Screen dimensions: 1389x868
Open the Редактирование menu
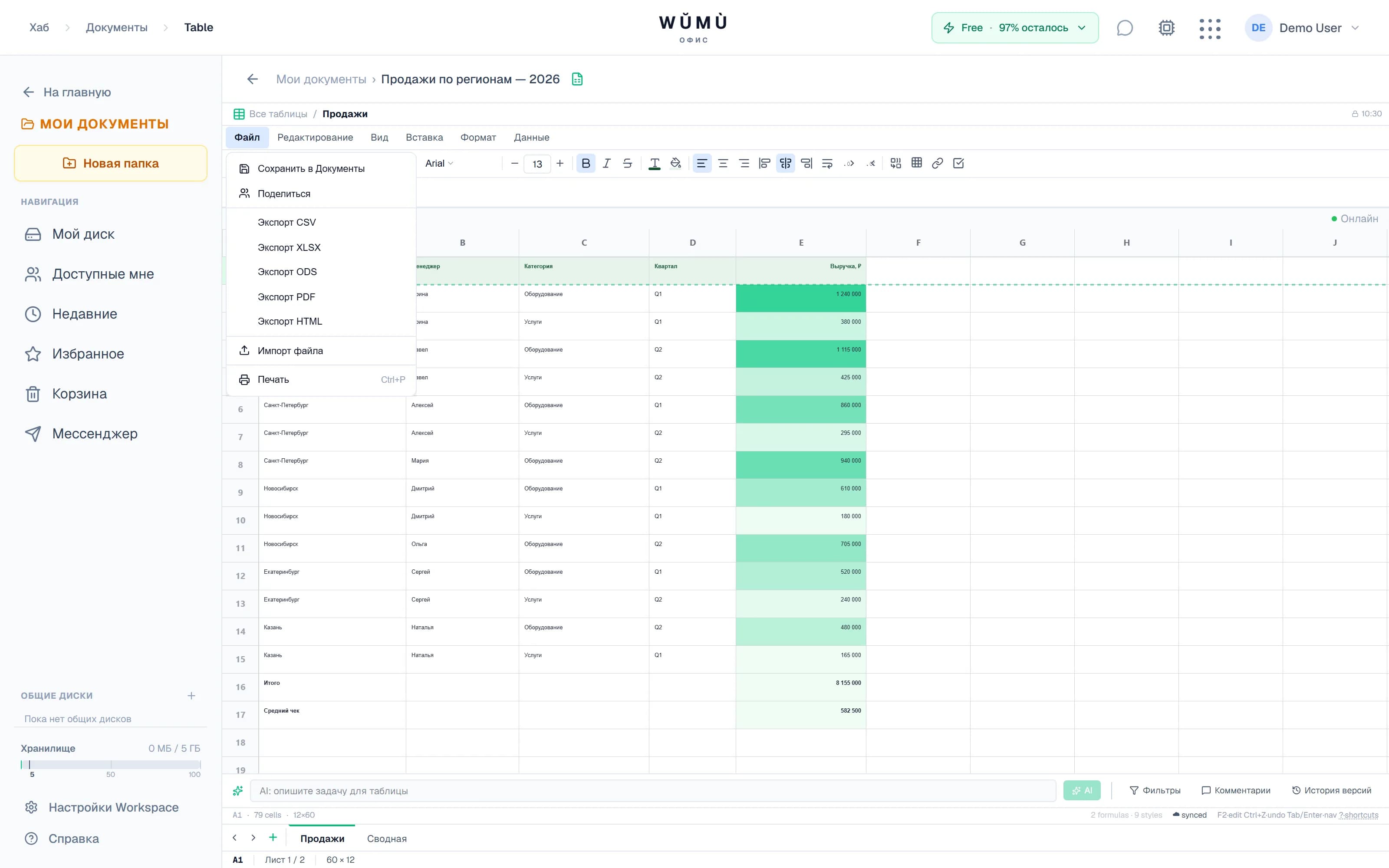click(x=315, y=137)
